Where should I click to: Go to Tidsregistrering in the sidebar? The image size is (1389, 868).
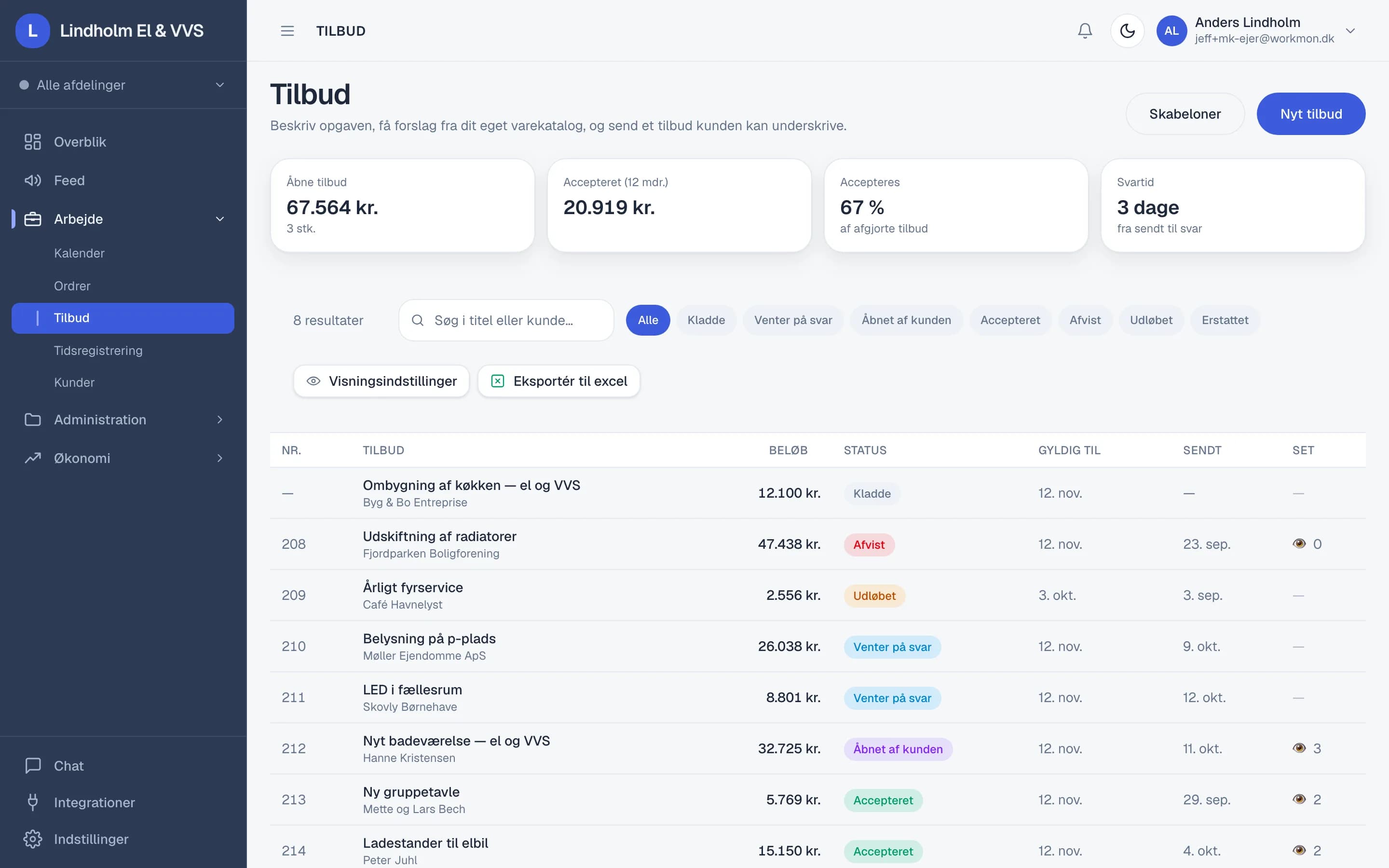(98, 350)
